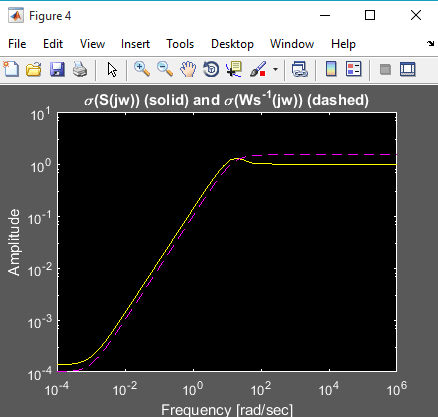This screenshot has height=417, width=438.
Task: Insert a colorbar using the toolbar icon
Action: (x=331, y=69)
